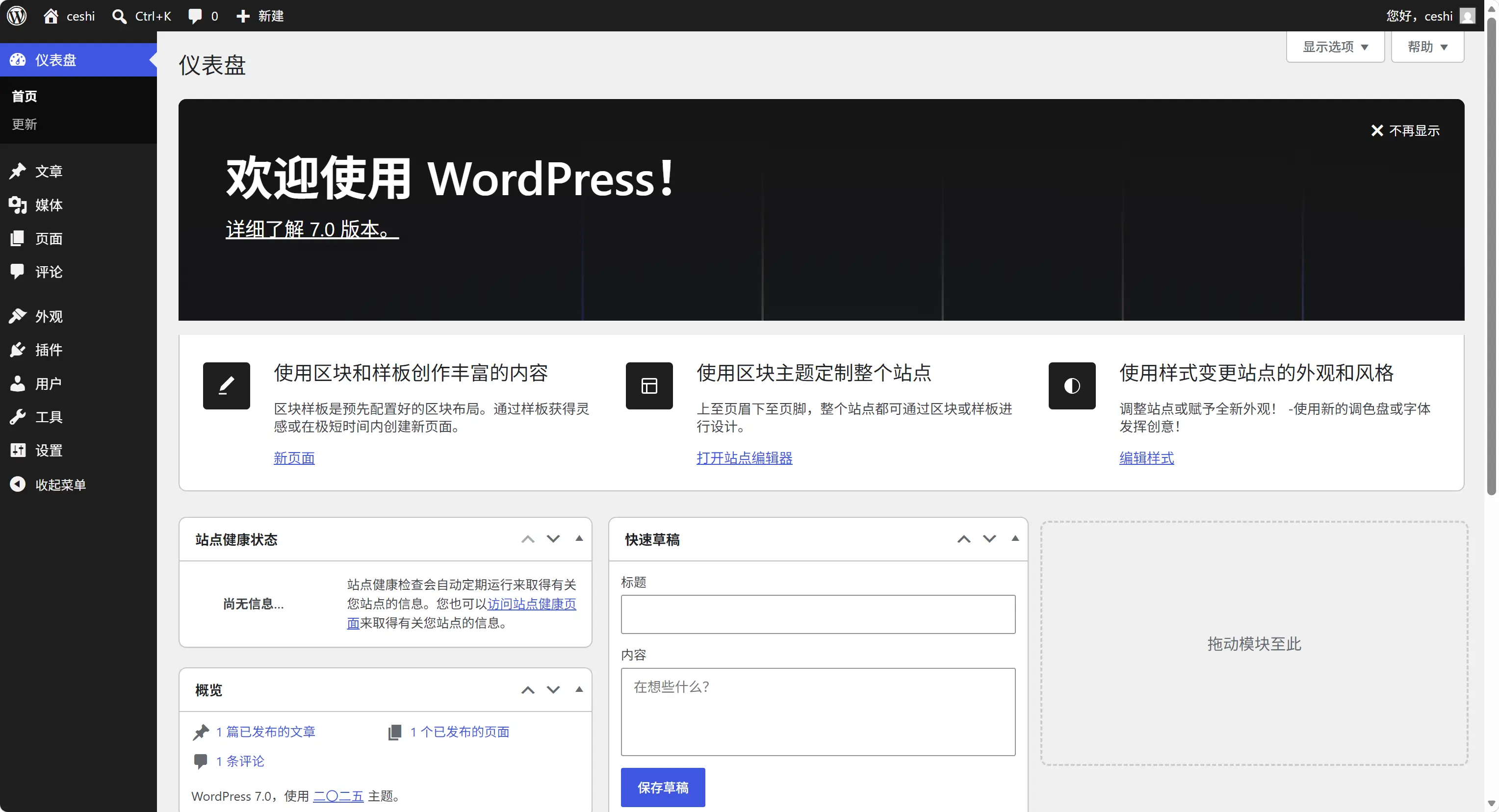
Task: Expand the 帮助 help dropdown
Action: tap(1427, 47)
